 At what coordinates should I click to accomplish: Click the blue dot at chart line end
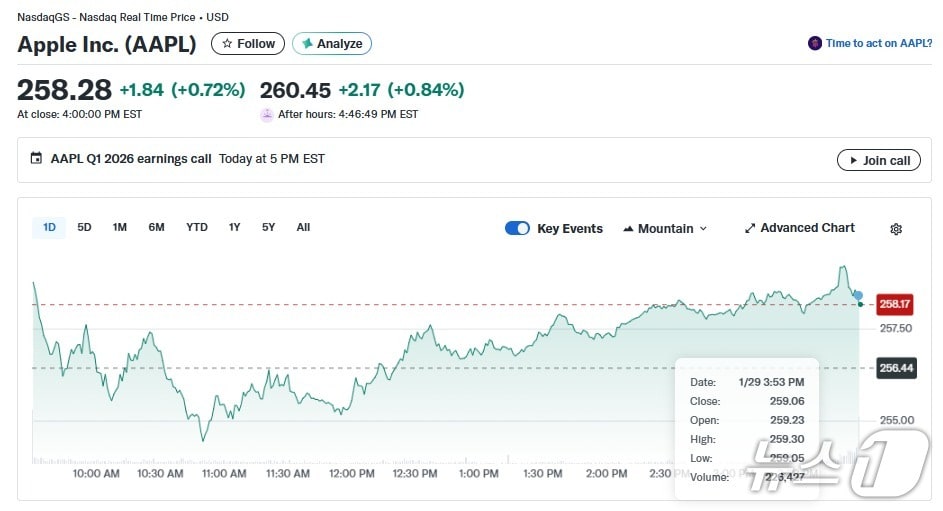click(857, 295)
